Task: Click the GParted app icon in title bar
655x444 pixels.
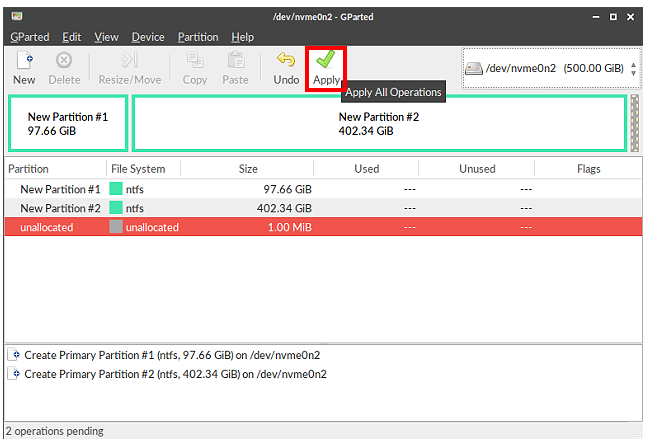Action: (x=17, y=17)
